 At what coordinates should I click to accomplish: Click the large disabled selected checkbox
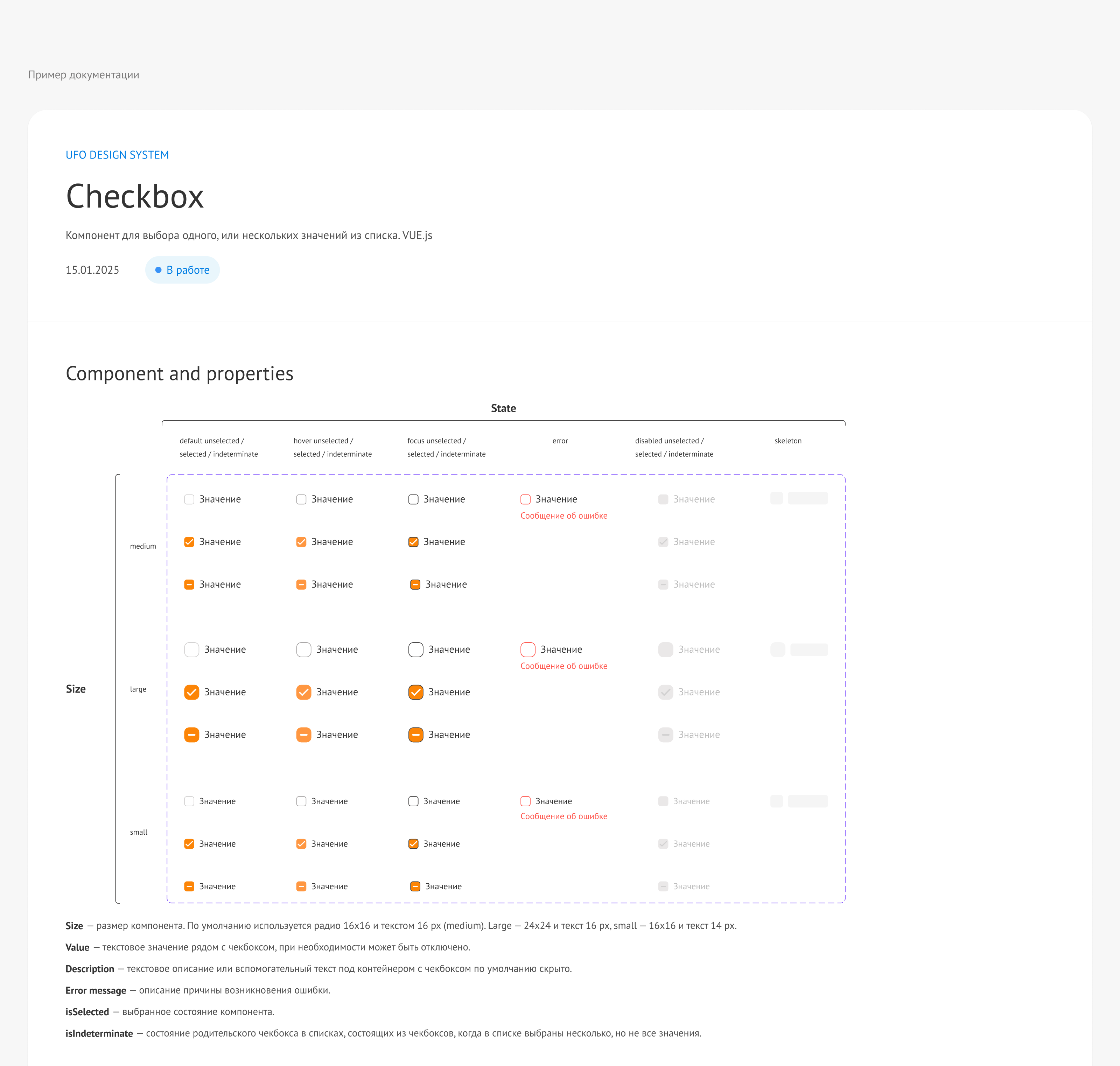pyautogui.click(x=665, y=692)
